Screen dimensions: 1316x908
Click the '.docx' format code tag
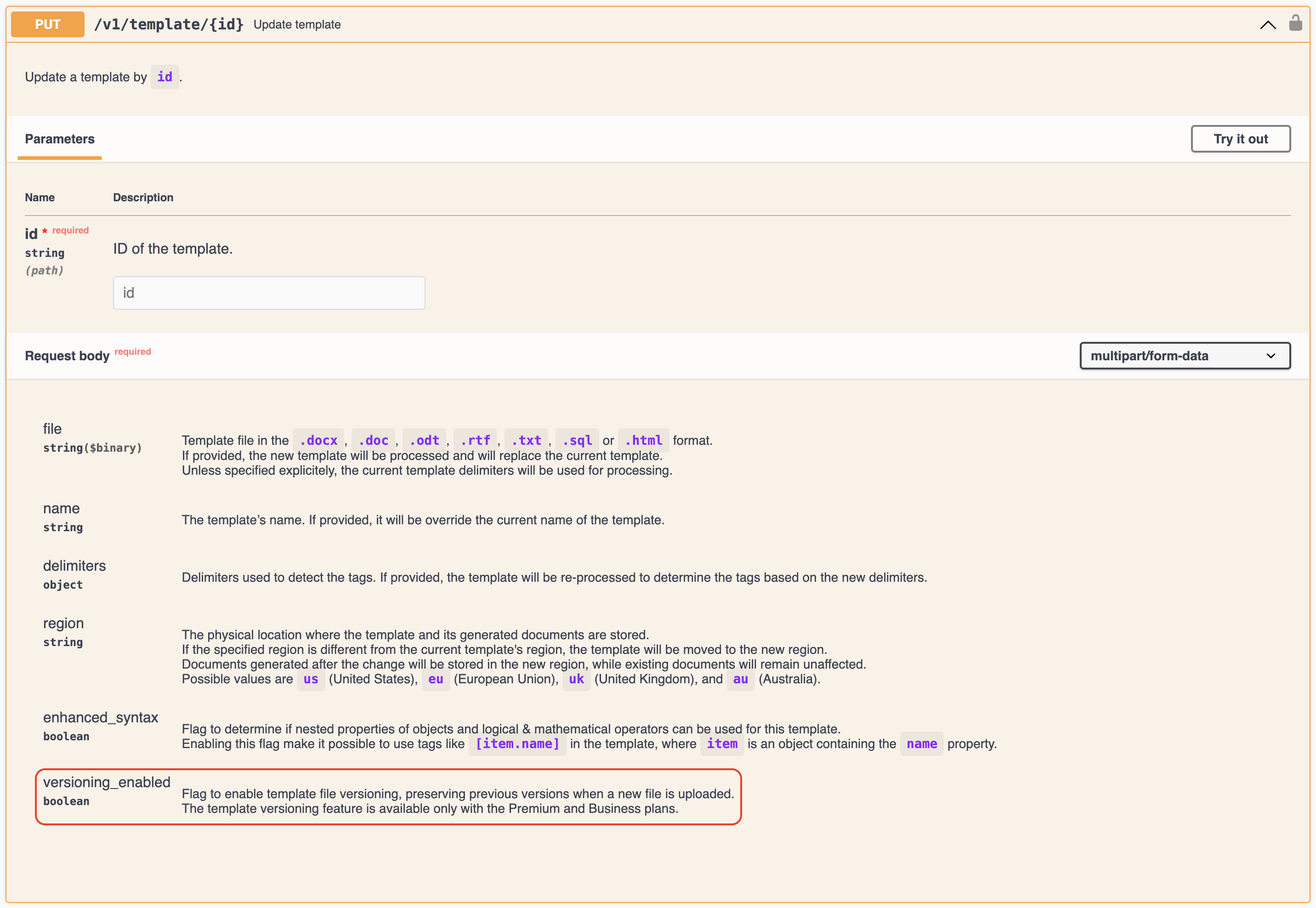tap(318, 440)
